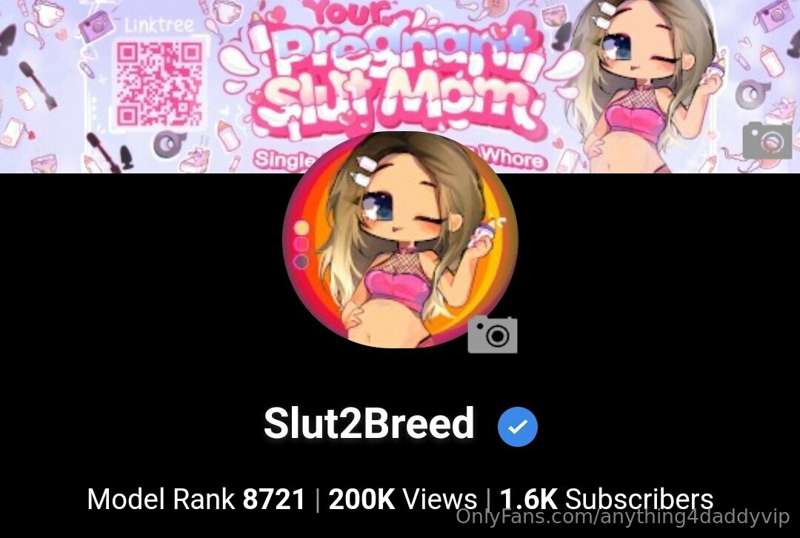Select the 200K Views counter

403,499
